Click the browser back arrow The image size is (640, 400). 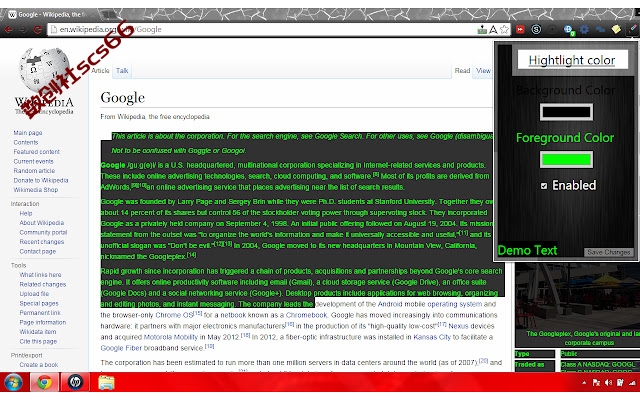pyautogui.click(x=9, y=29)
